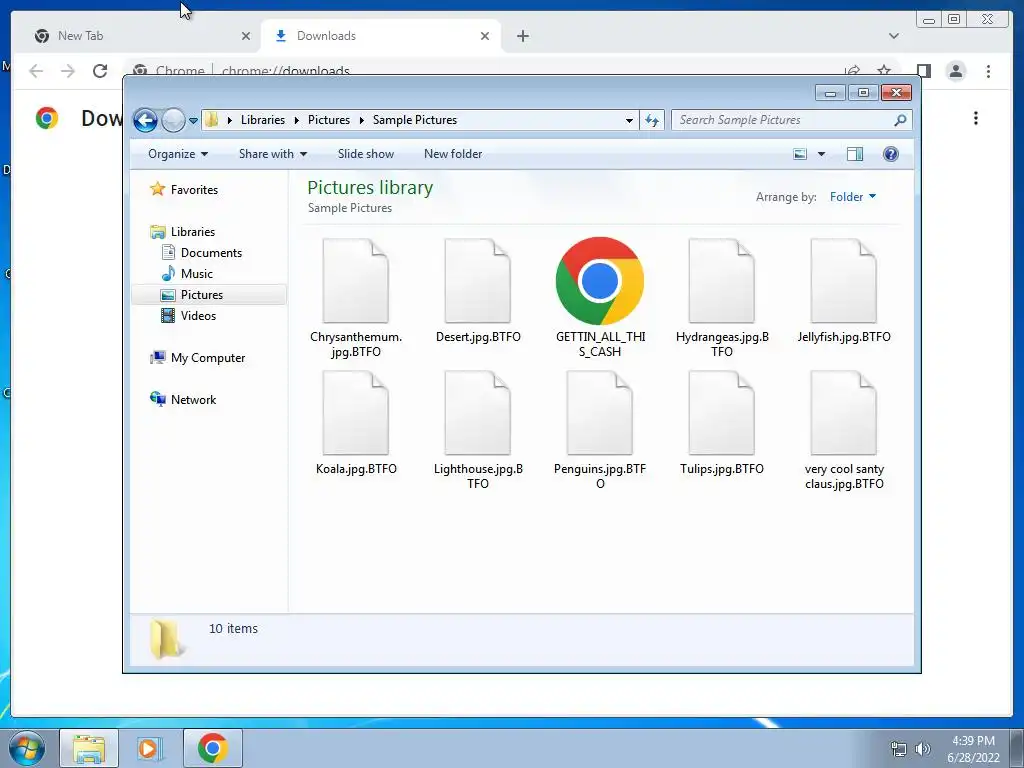Click Chrome's forward arrow
1024x768 pixels.
(x=68, y=71)
